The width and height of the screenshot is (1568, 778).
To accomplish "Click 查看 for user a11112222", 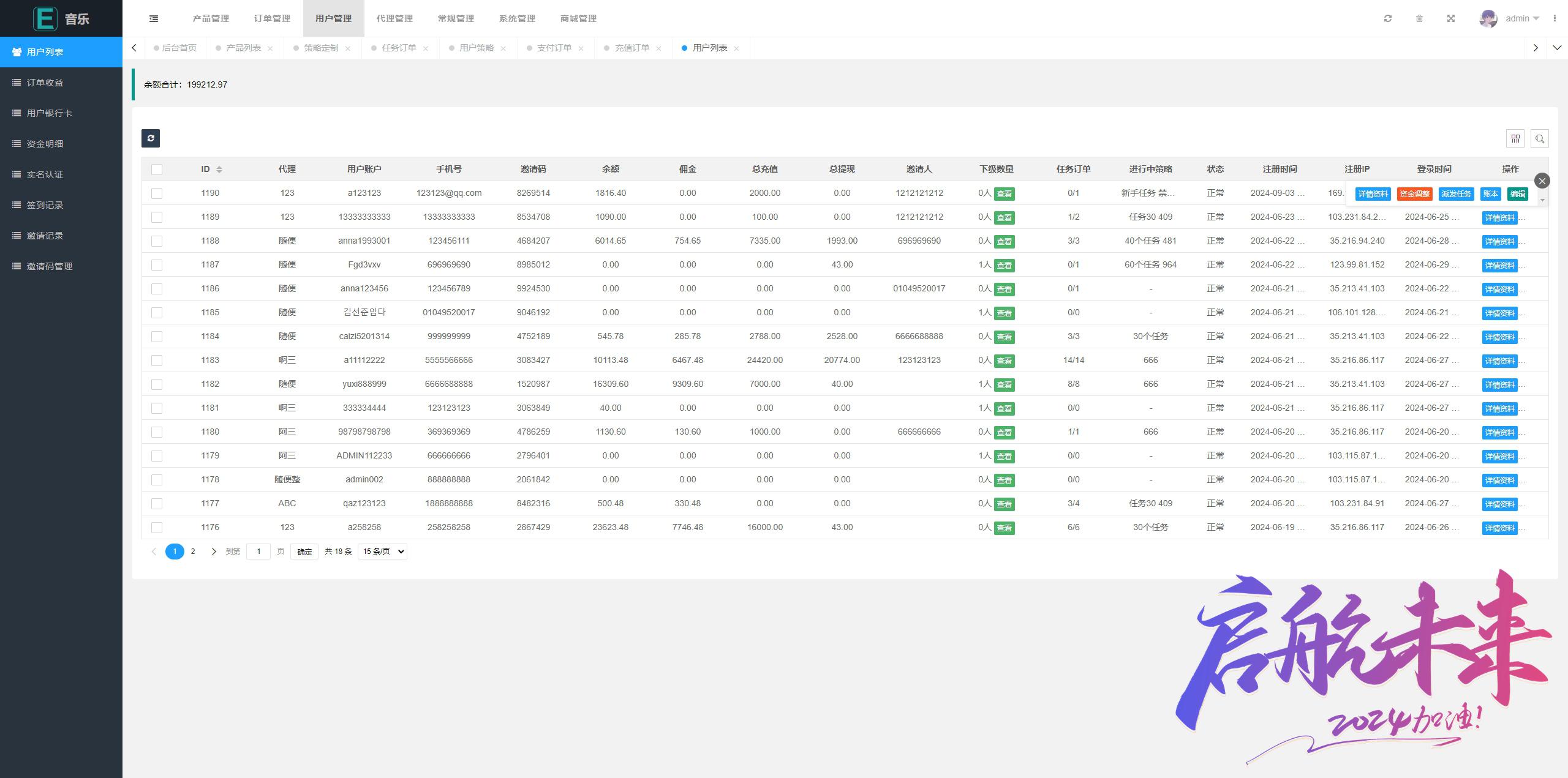I will (x=1005, y=361).
